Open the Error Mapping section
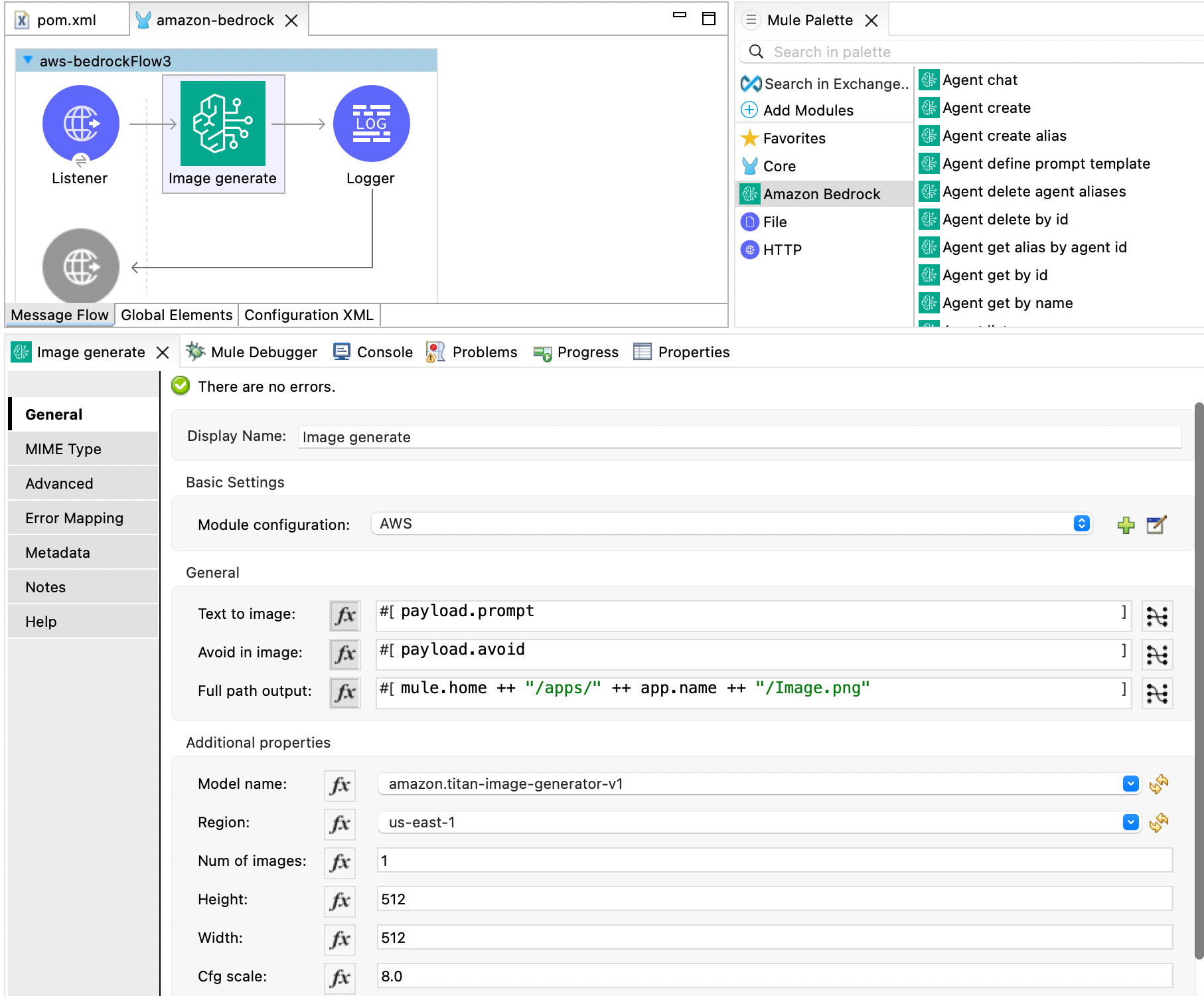The width and height of the screenshot is (1204, 996). click(84, 518)
